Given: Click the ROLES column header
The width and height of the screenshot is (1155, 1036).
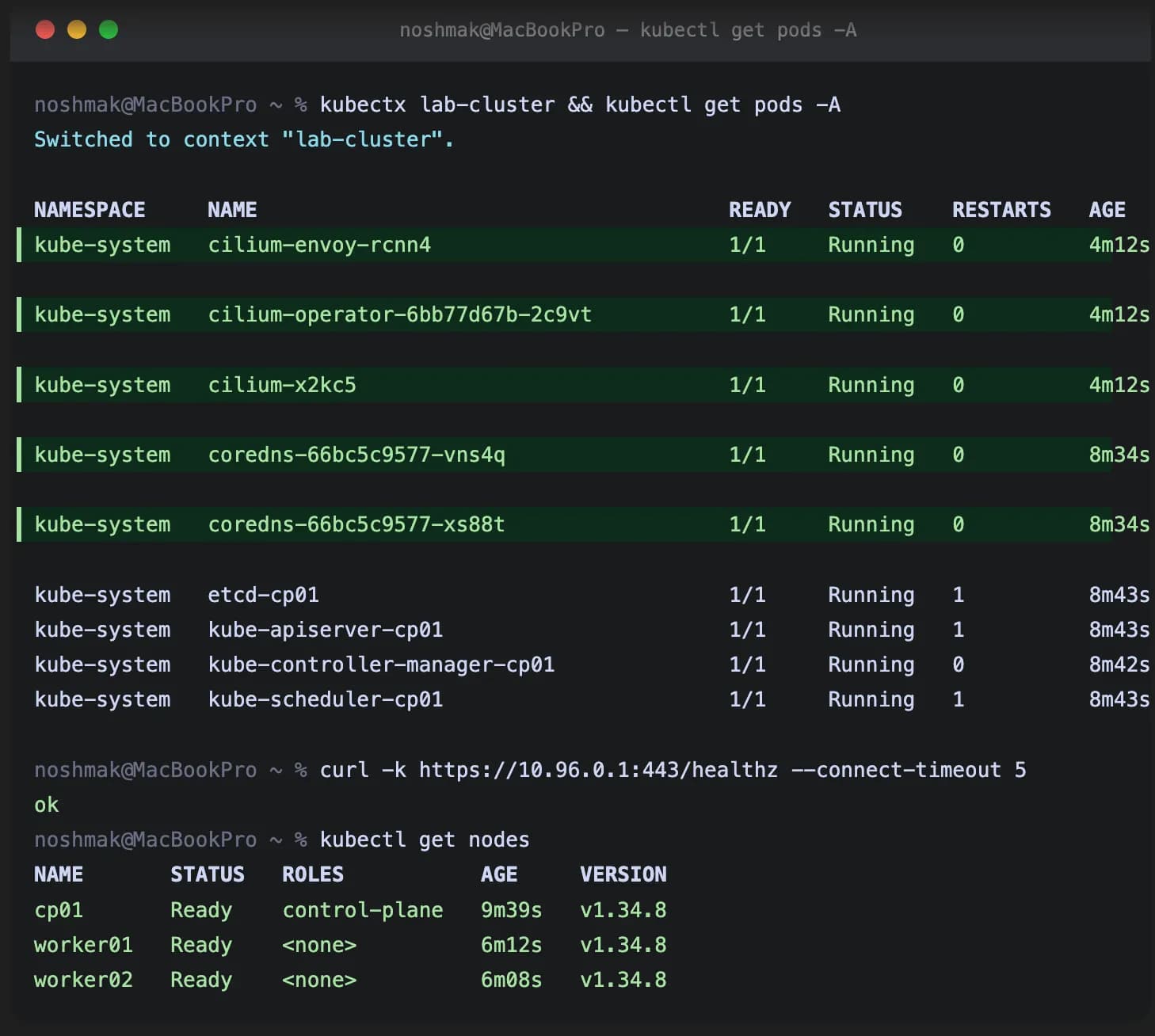Looking at the screenshot, I should coord(313,874).
